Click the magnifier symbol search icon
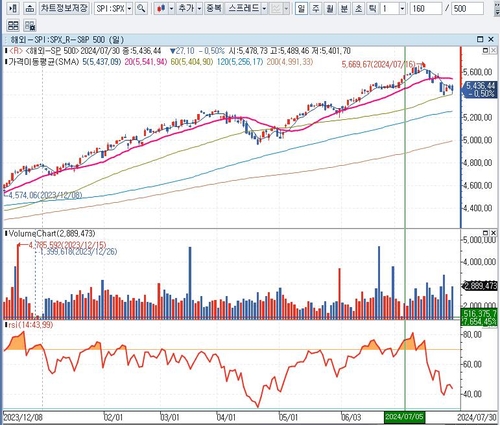The width and height of the screenshot is (500, 425). [142, 8]
